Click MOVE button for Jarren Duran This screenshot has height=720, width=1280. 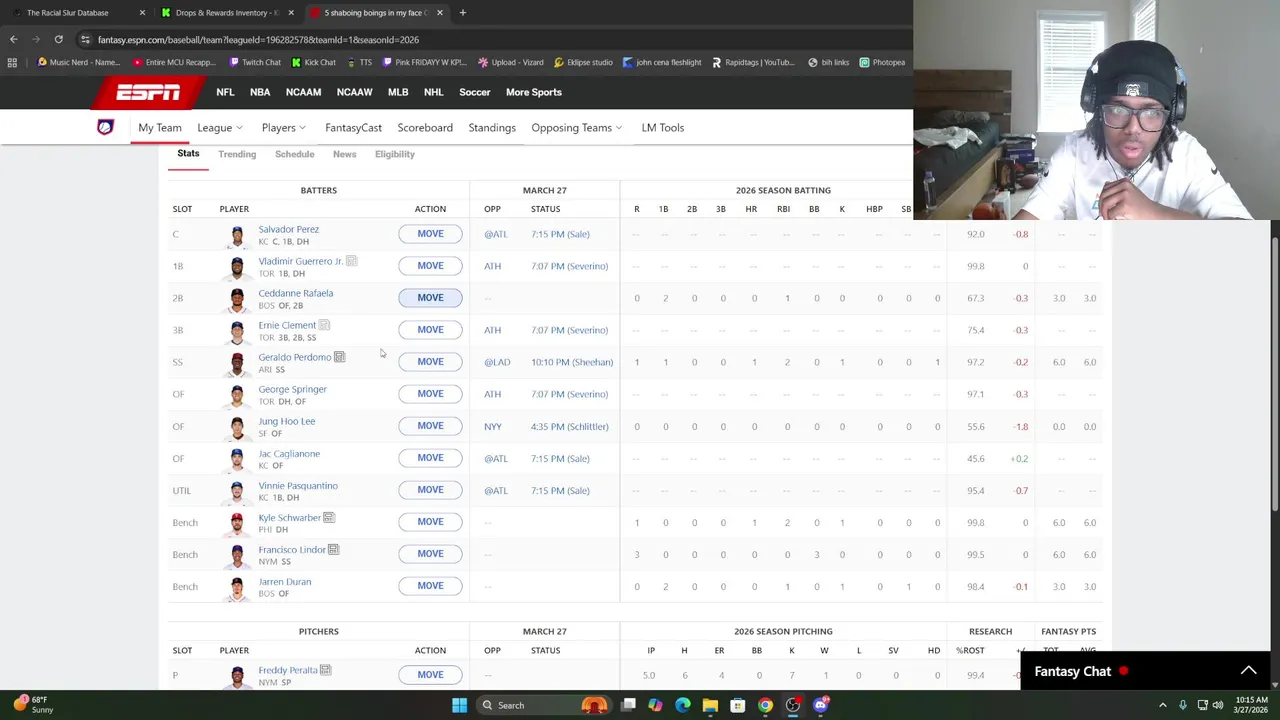coord(430,586)
